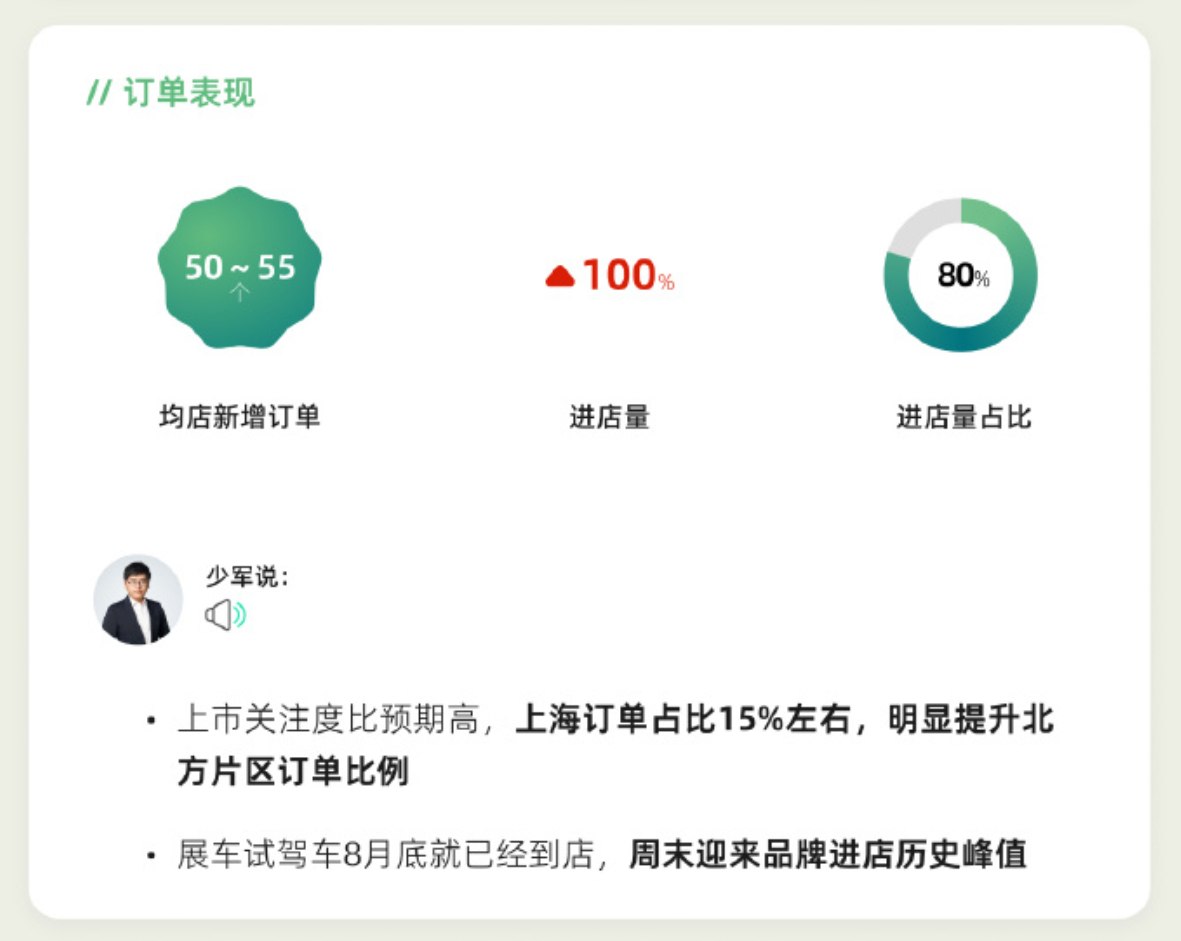Image resolution: width=1181 pixels, height=941 pixels.
Task: Select the 进店量 label
Action: coord(609,417)
